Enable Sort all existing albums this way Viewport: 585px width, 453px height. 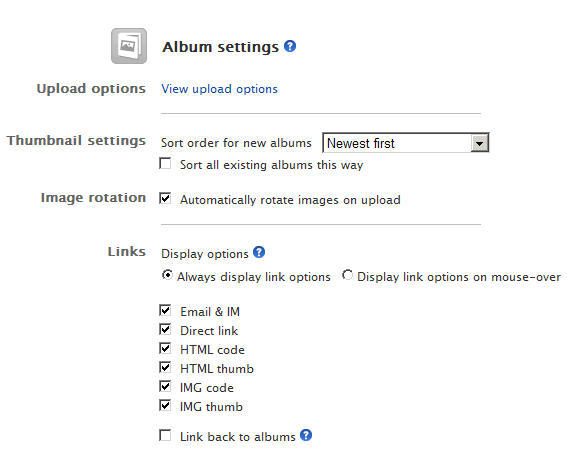(165, 163)
